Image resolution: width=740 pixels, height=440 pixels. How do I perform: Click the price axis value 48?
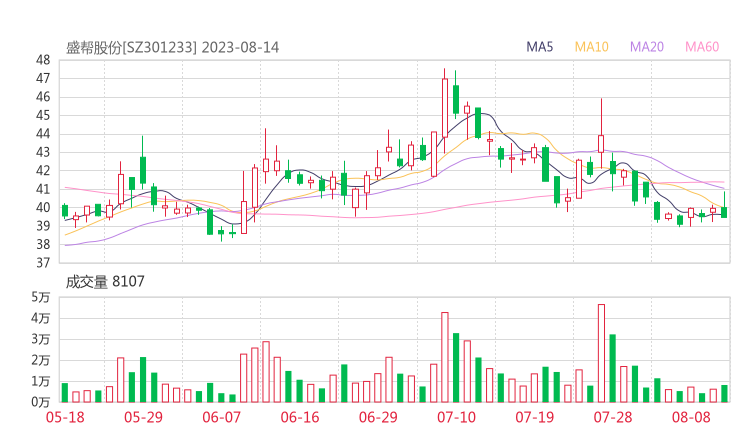[43, 60]
